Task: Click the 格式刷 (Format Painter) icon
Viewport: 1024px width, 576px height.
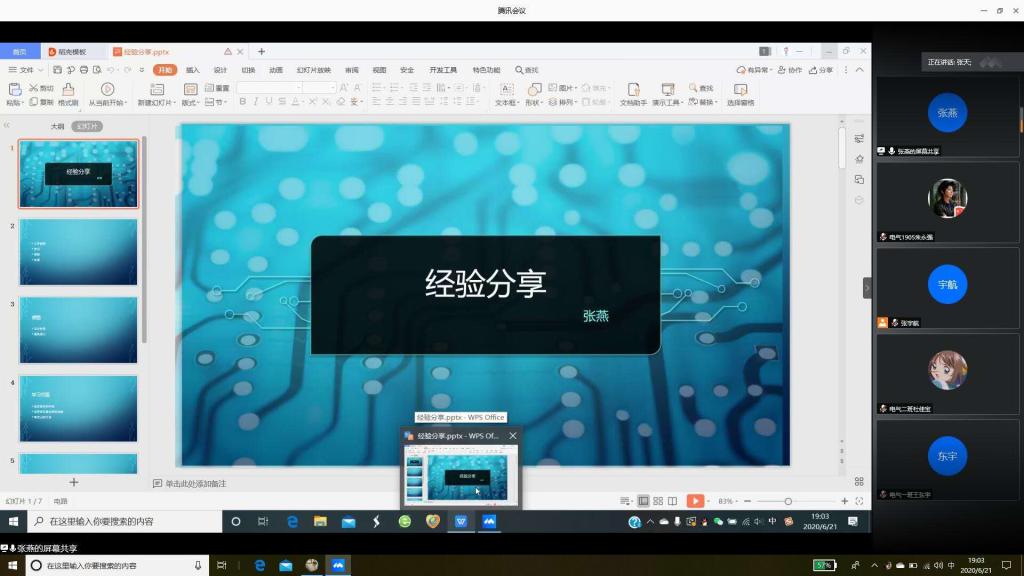Action: coord(68,90)
